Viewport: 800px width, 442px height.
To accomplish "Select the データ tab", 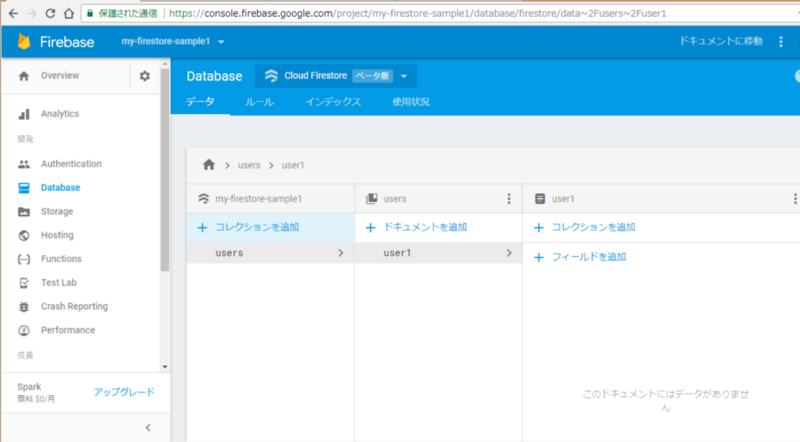I will (200, 102).
